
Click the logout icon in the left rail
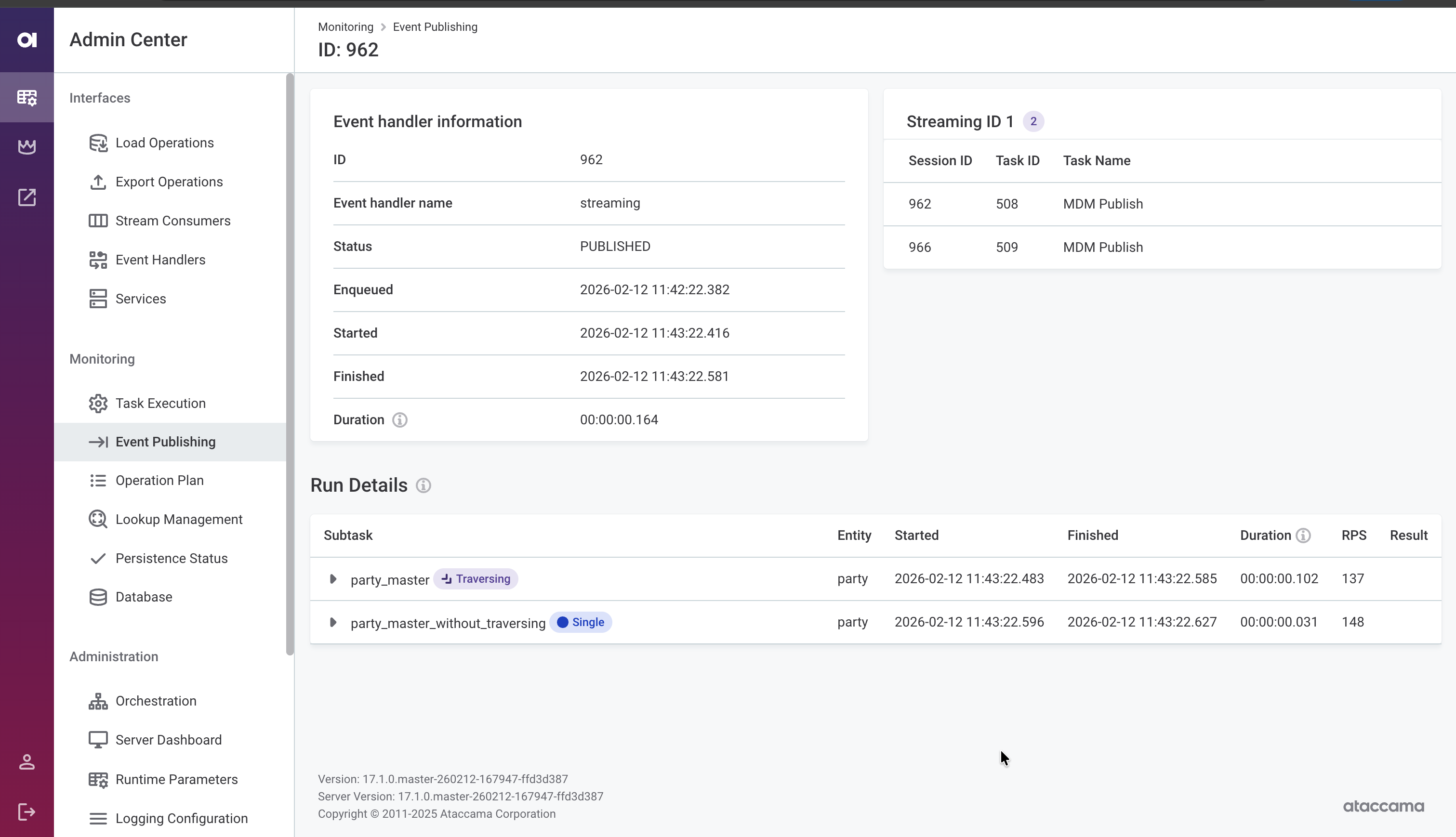26,811
